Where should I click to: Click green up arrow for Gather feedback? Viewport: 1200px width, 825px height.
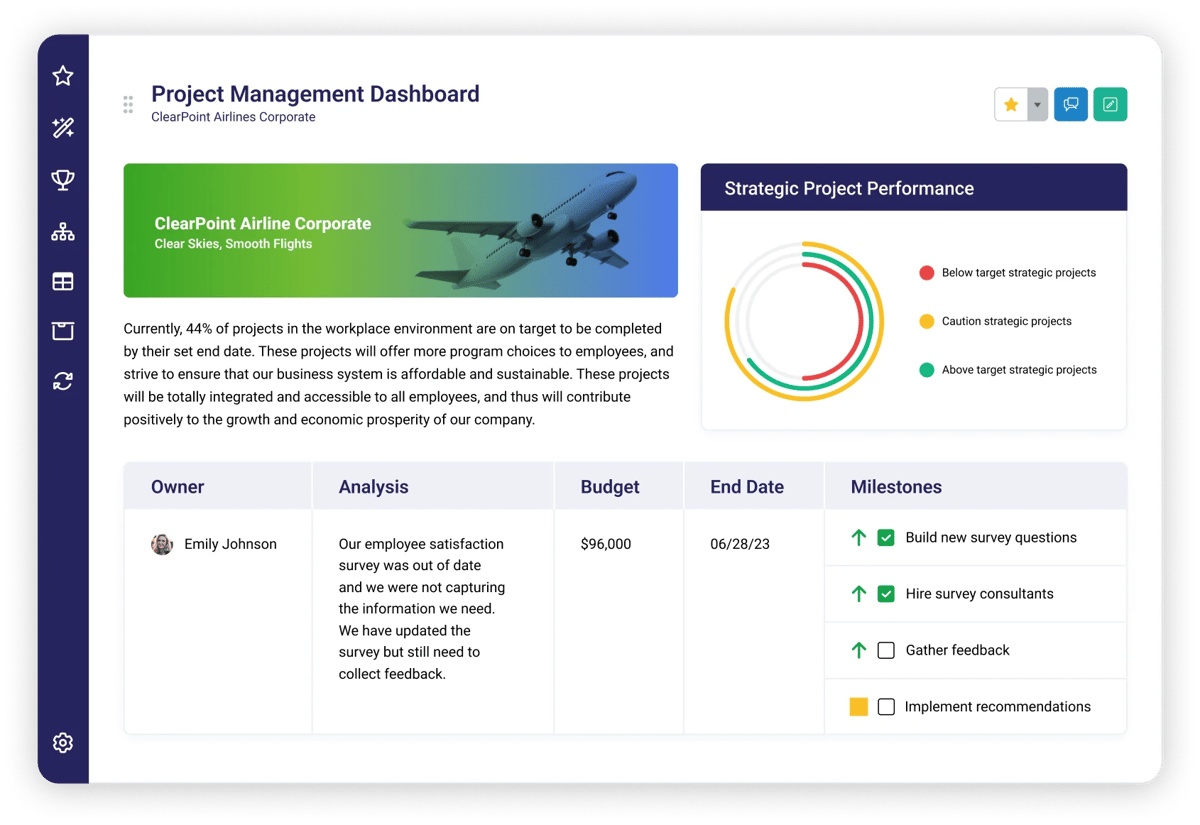tap(858, 650)
